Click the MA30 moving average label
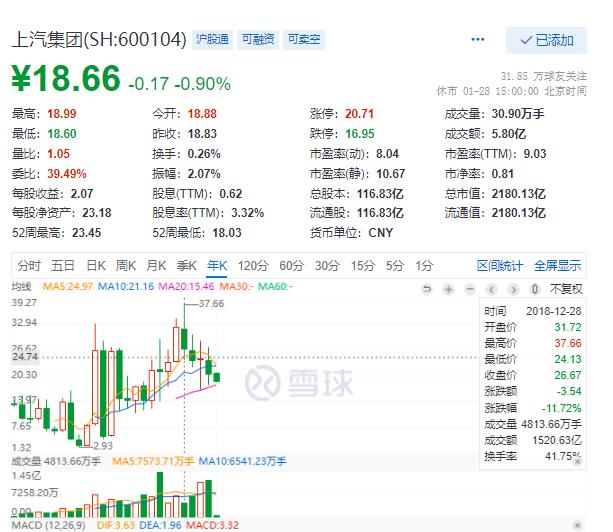The image size is (613, 532). click(237, 287)
